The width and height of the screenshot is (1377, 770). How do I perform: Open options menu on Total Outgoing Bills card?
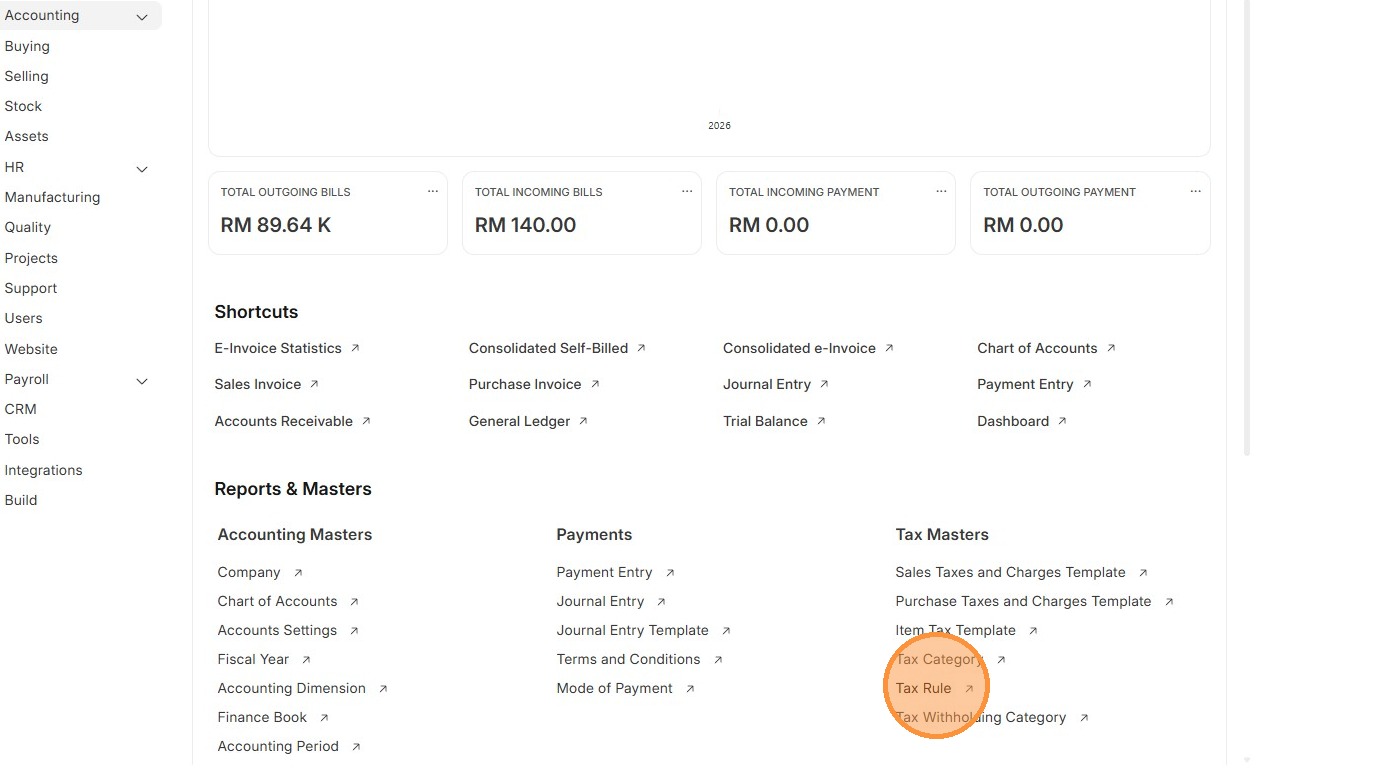point(433,191)
